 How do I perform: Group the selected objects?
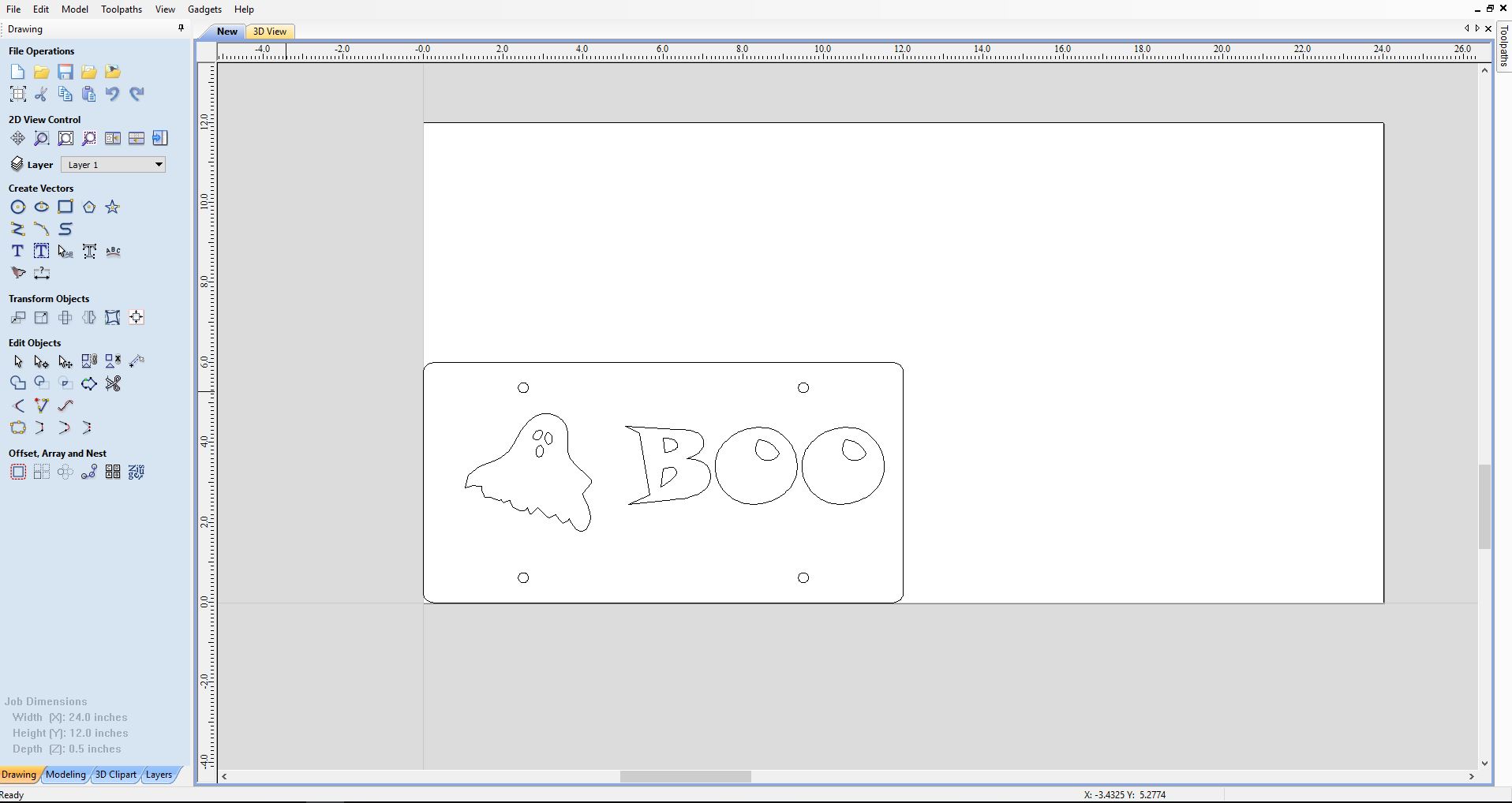pos(88,361)
